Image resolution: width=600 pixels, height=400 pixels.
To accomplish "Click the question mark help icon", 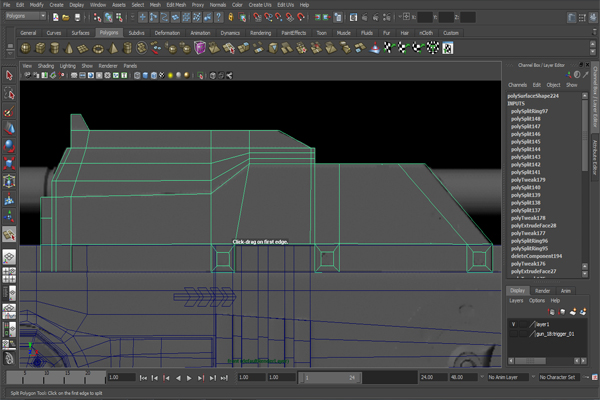I will pos(218,17).
